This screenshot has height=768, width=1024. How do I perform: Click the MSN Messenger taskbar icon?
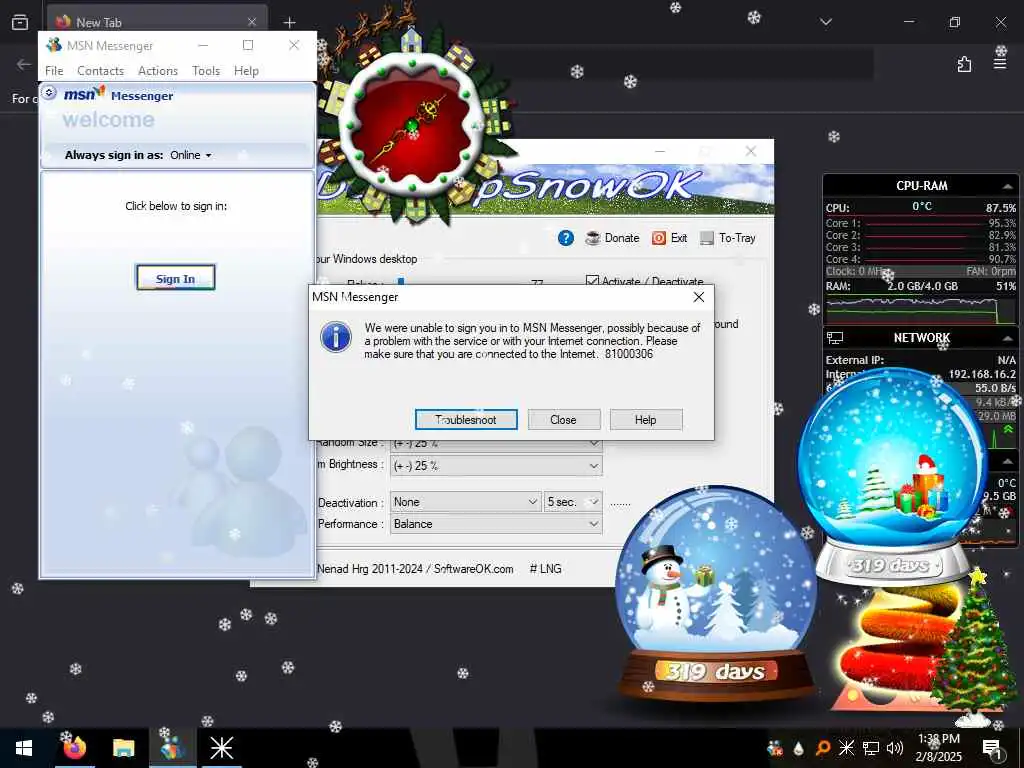click(x=172, y=748)
